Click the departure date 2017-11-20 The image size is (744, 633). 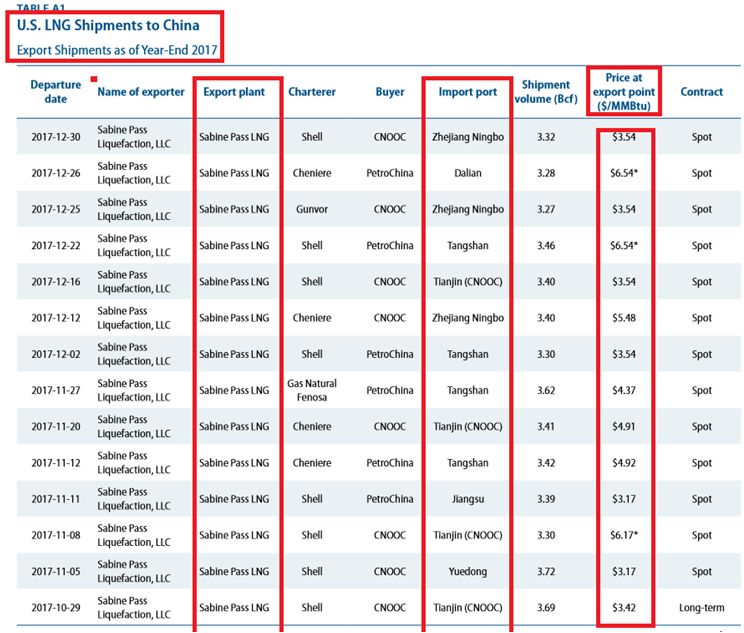point(56,427)
